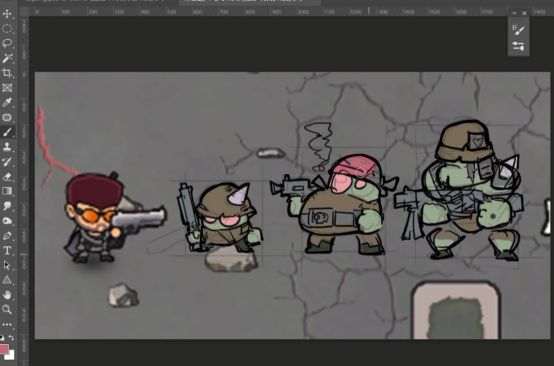Select the Triangle shape tool
The image size is (554, 366).
tap(7, 280)
